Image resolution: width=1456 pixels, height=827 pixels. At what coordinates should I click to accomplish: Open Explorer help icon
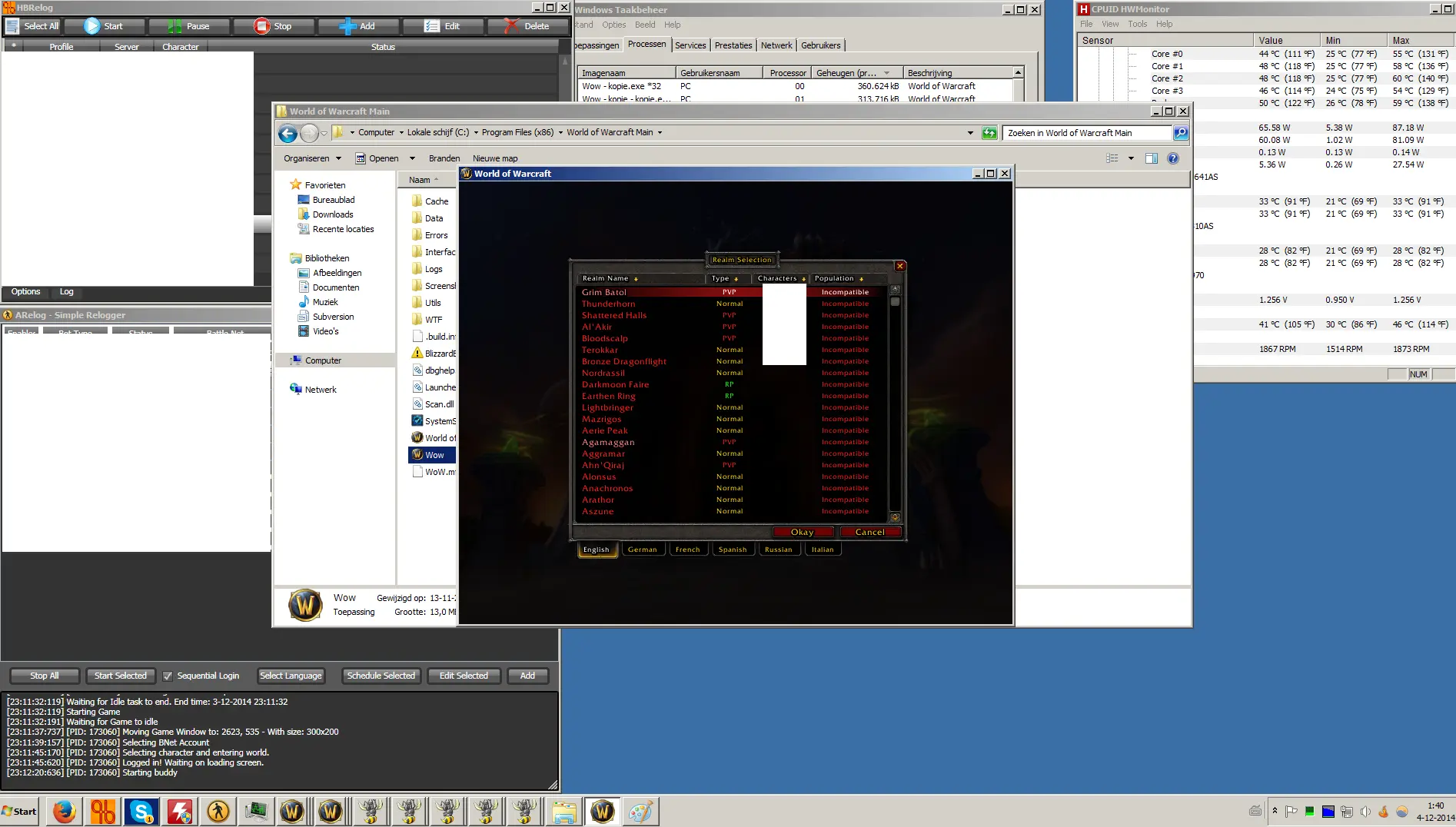pyautogui.click(x=1173, y=158)
